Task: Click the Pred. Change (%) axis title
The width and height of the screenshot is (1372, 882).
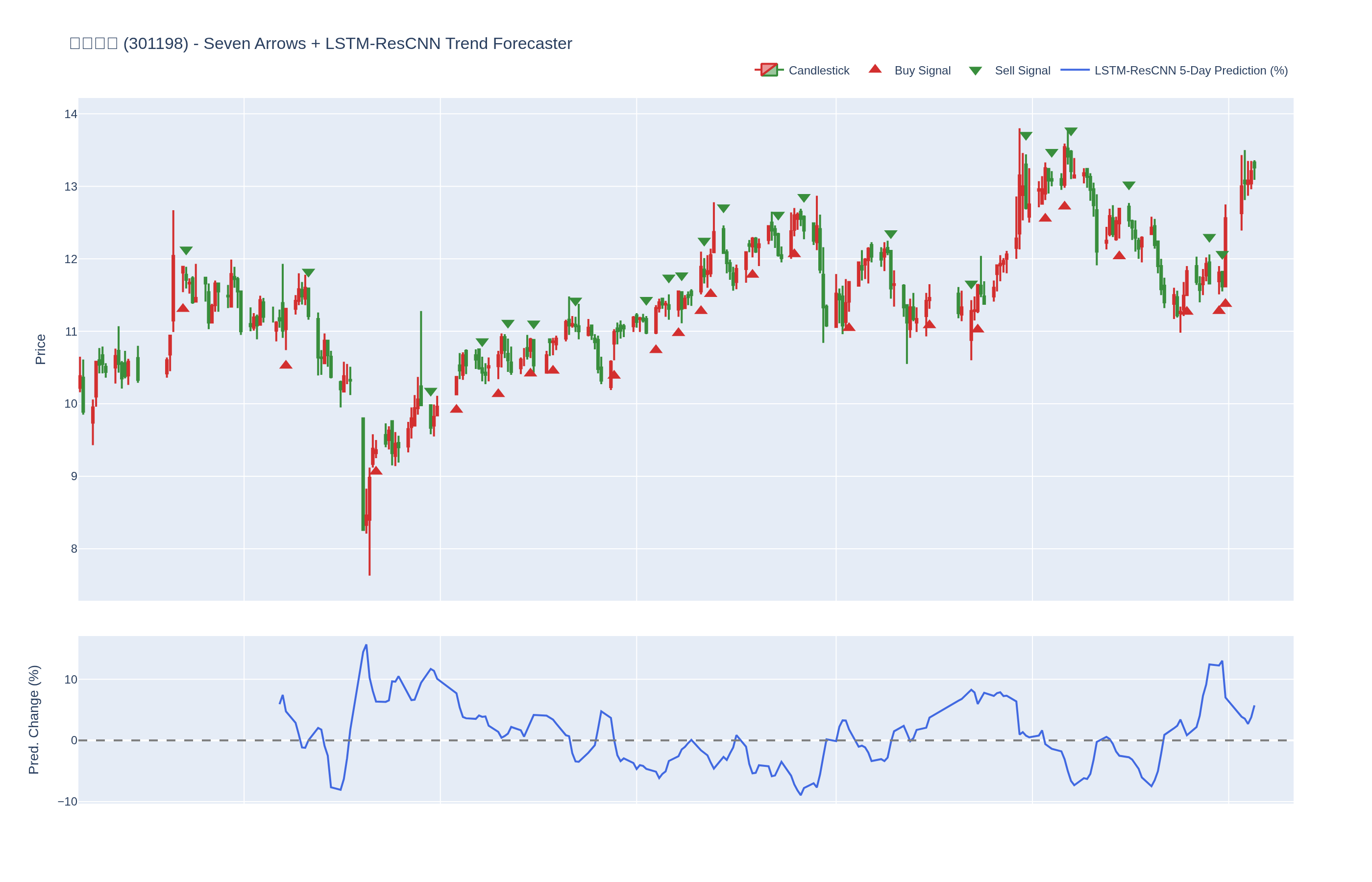Action: [34, 719]
